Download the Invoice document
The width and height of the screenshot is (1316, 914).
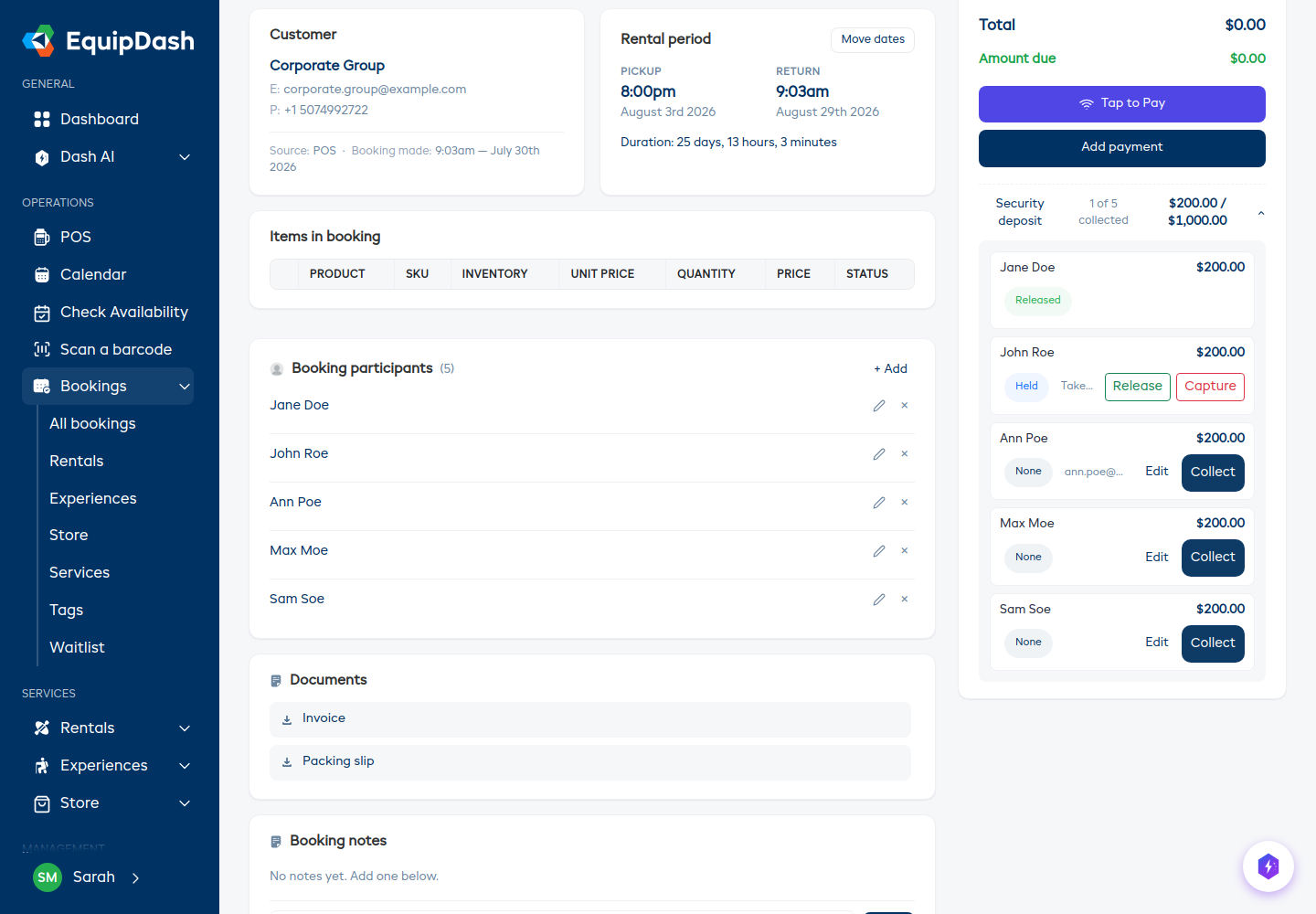pyautogui.click(x=590, y=719)
